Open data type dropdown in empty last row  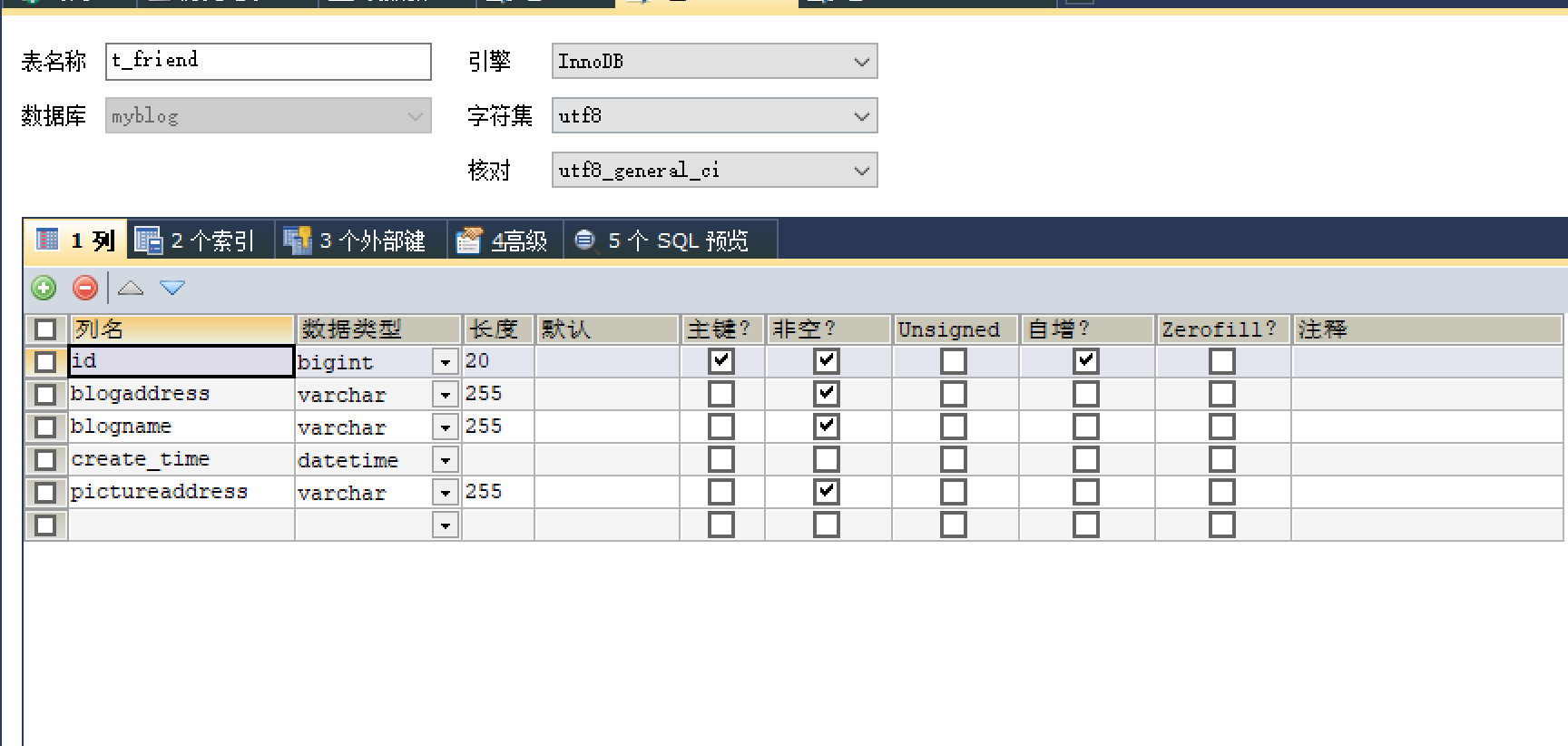pyautogui.click(x=446, y=525)
